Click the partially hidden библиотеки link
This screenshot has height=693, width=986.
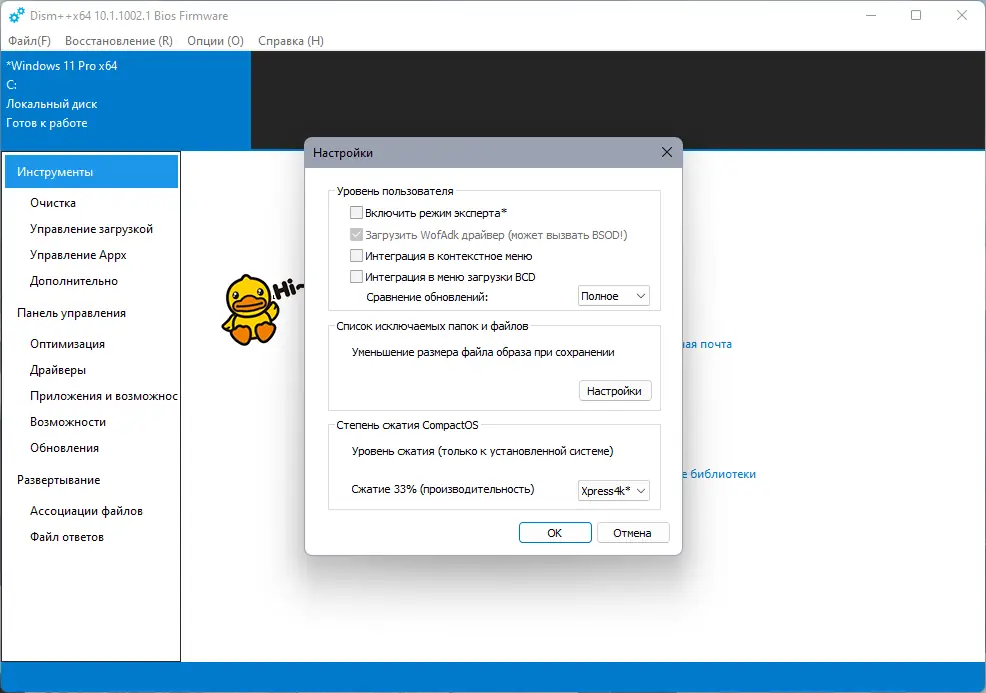pyautogui.click(x=719, y=474)
